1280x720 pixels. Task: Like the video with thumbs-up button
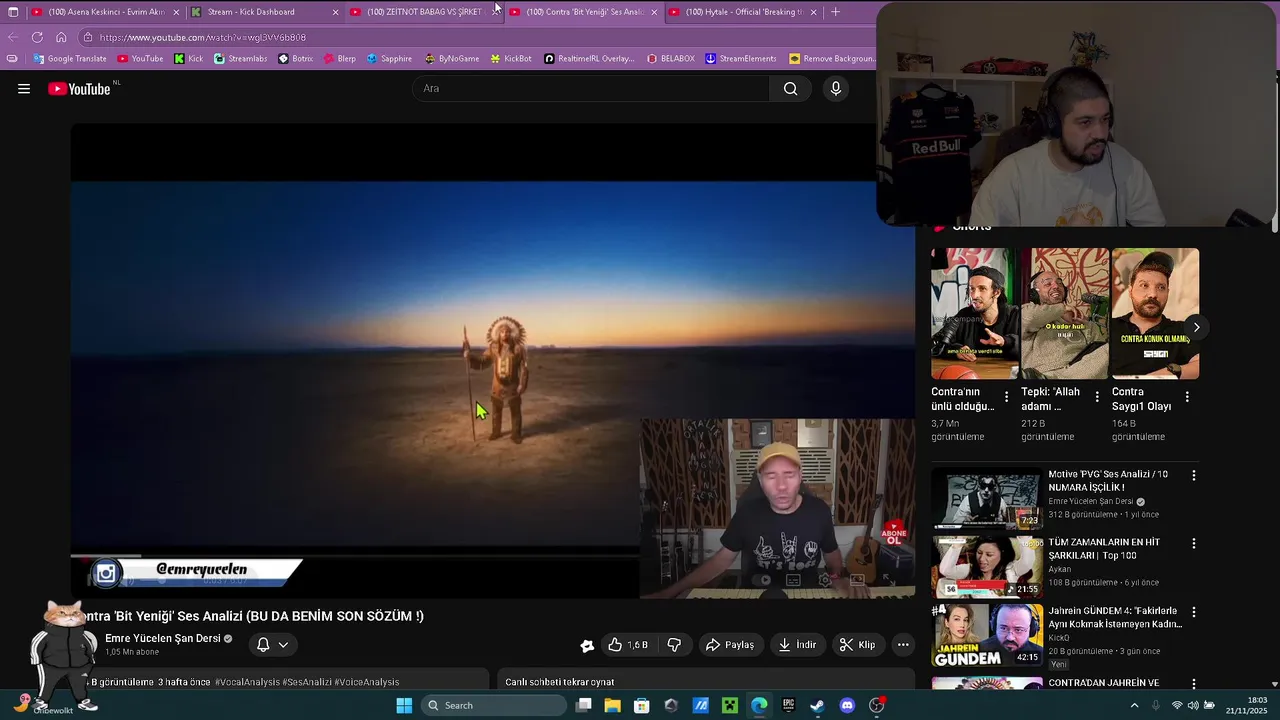tap(628, 645)
